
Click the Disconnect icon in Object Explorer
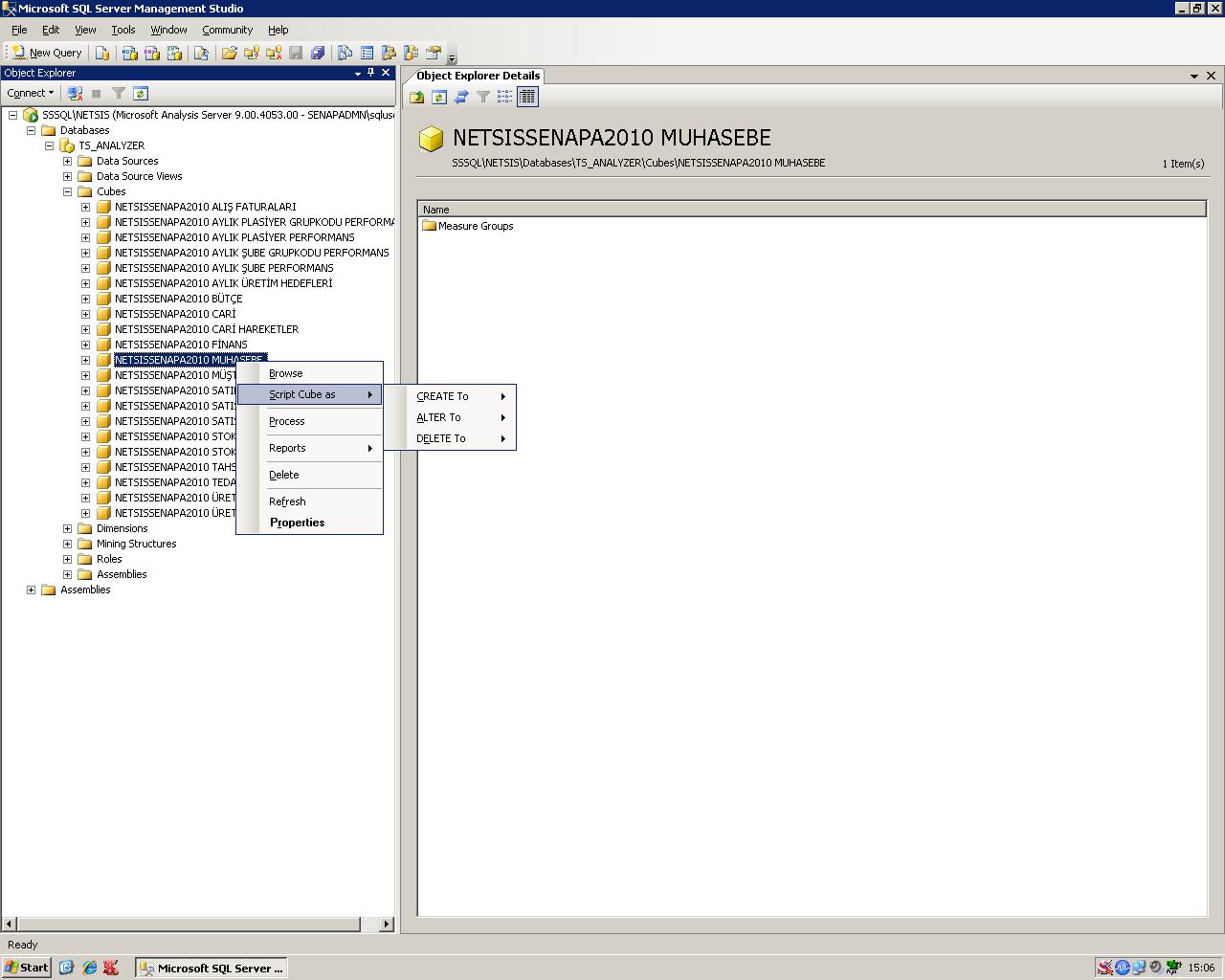pos(75,93)
